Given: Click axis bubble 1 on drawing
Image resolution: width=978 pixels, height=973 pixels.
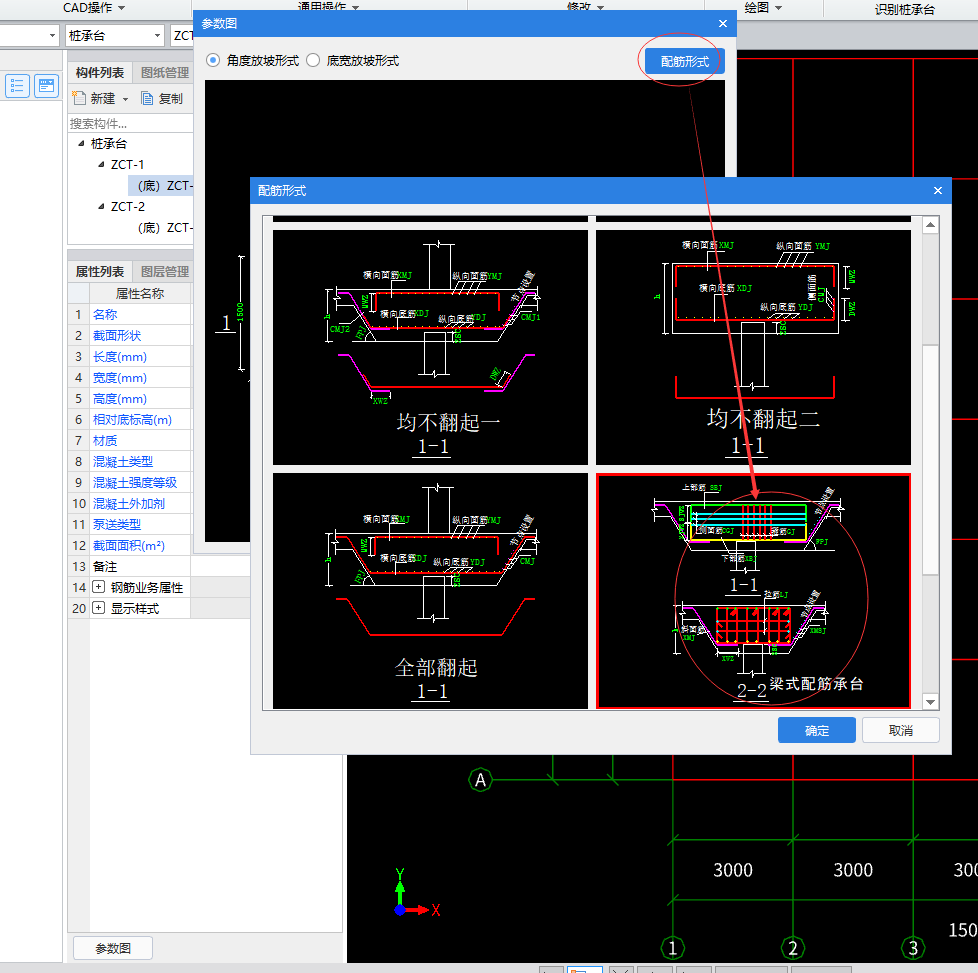Looking at the screenshot, I should pos(672,949).
